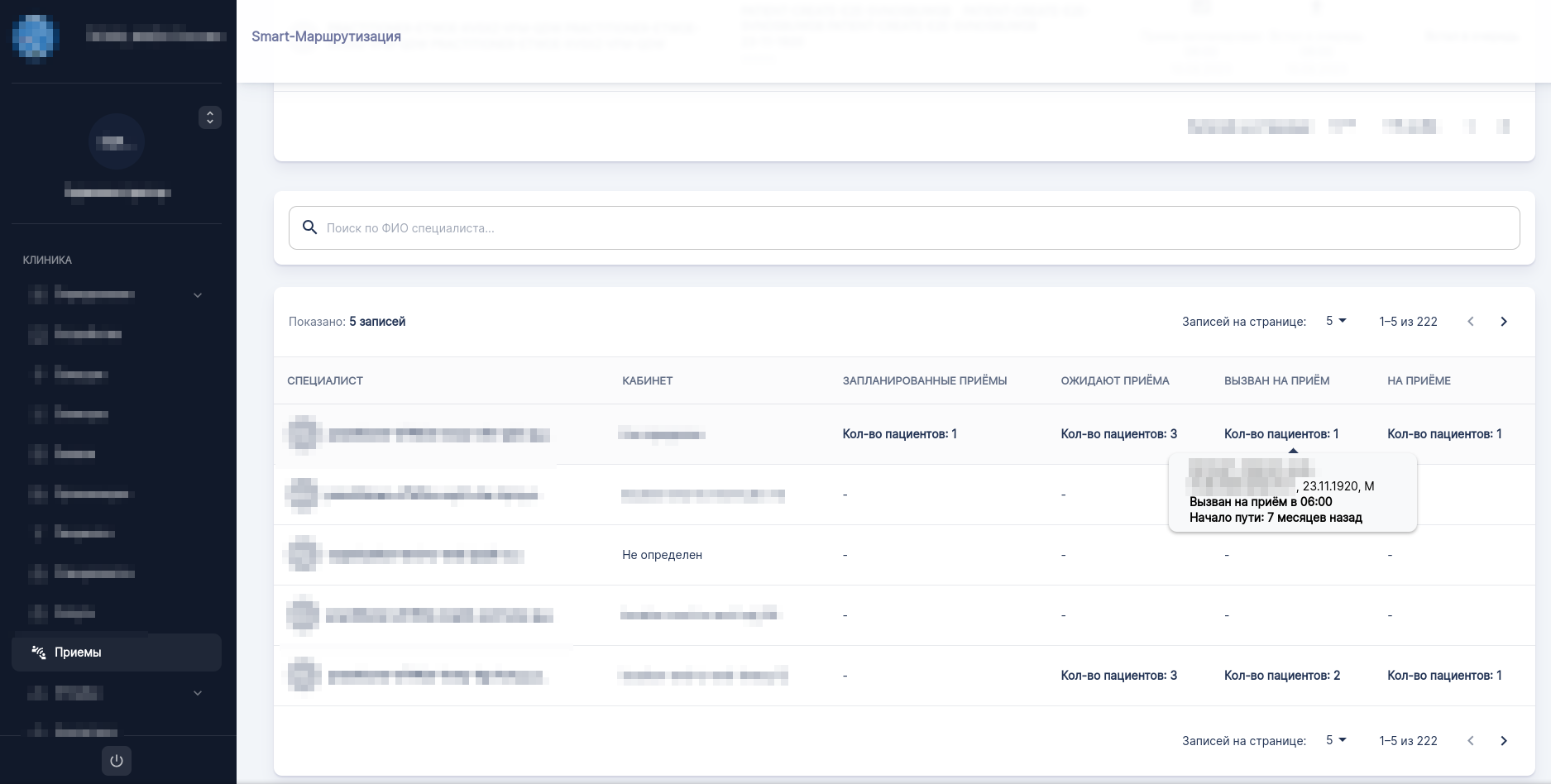Click the ВЫЗВАН НА ПРИЁМ column header

(x=1276, y=380)
